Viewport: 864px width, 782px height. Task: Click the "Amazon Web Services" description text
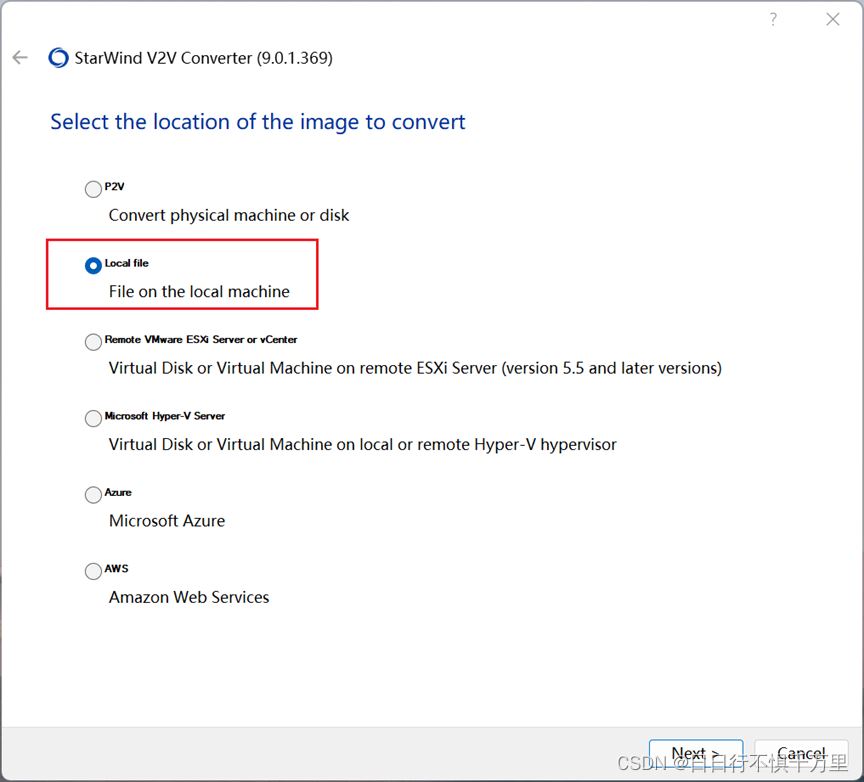pyautogui.click(x=189, y=597)
